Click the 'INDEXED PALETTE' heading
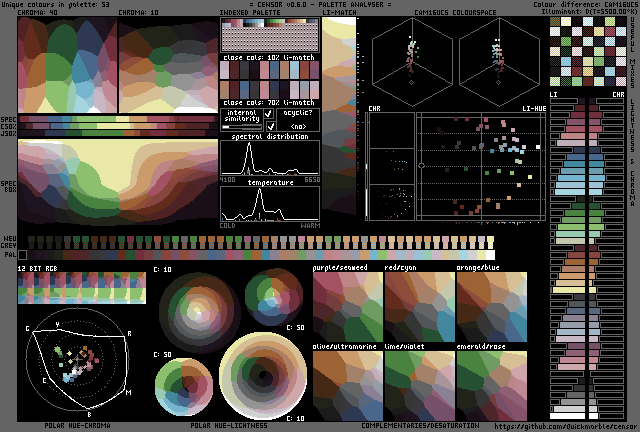Image resolution: width=640 pixels, height=432 pixels. pyautogui.click(x=250, y=12)
